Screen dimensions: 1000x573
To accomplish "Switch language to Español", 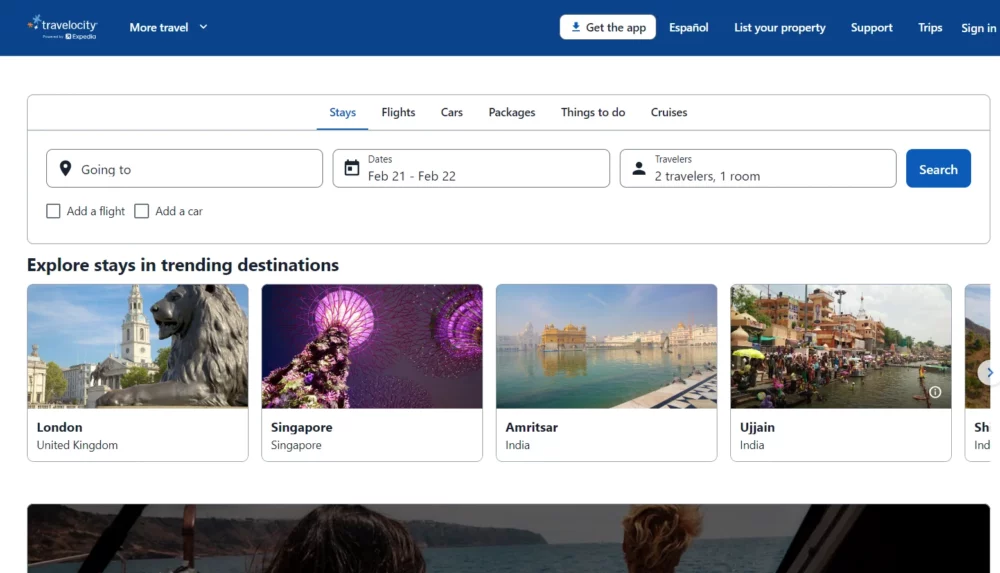I will pos(688,27).
